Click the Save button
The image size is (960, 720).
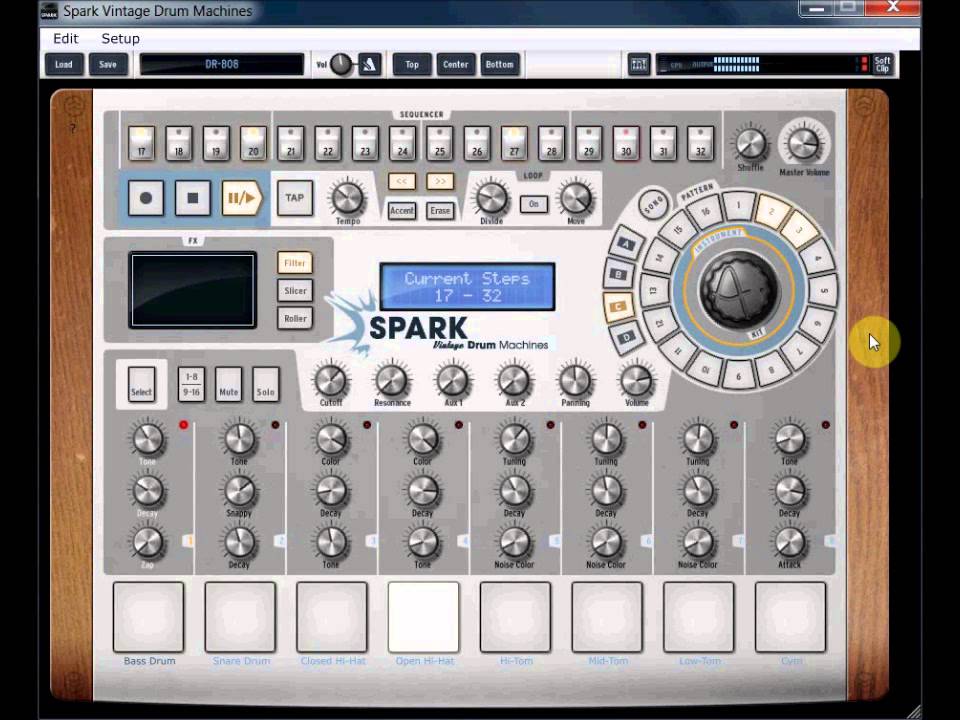pyautogui.click(x=108, y=64)
